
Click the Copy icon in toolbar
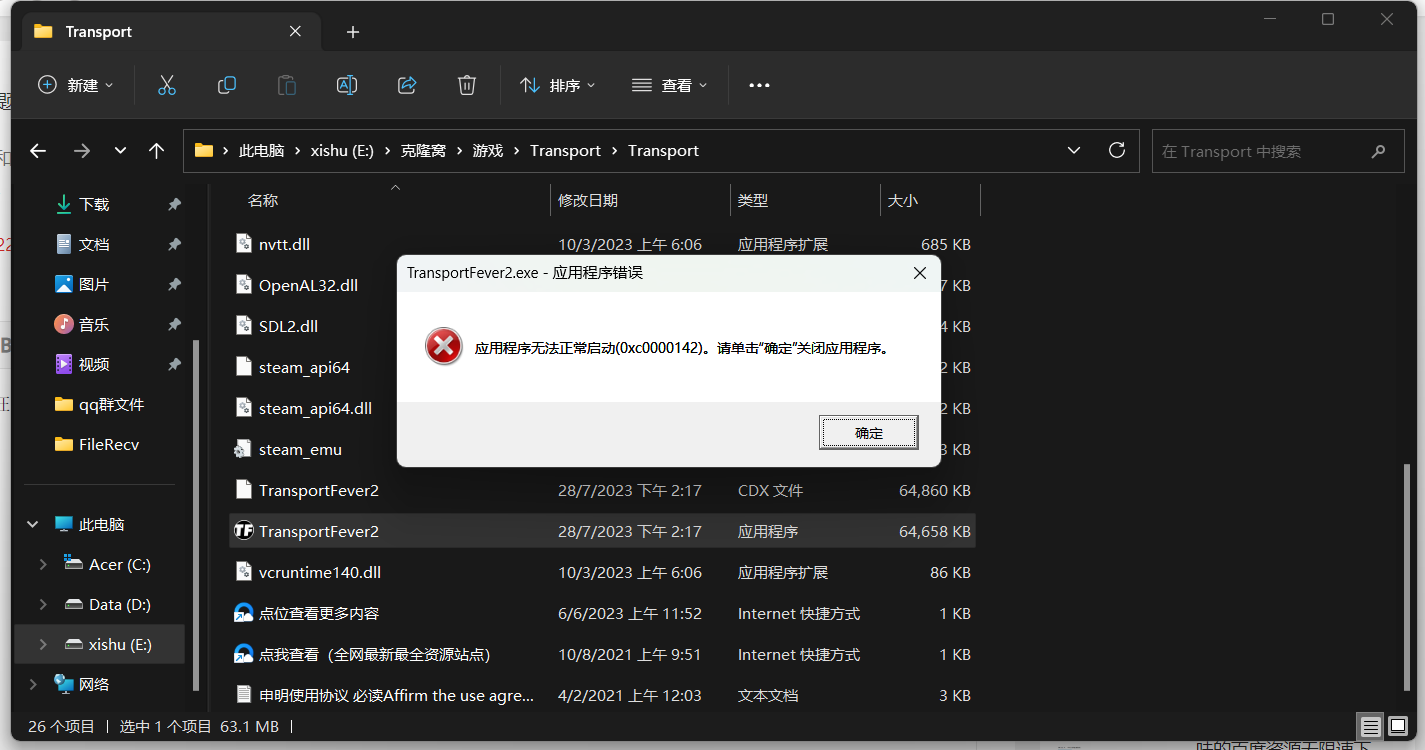tap(227, 85)
